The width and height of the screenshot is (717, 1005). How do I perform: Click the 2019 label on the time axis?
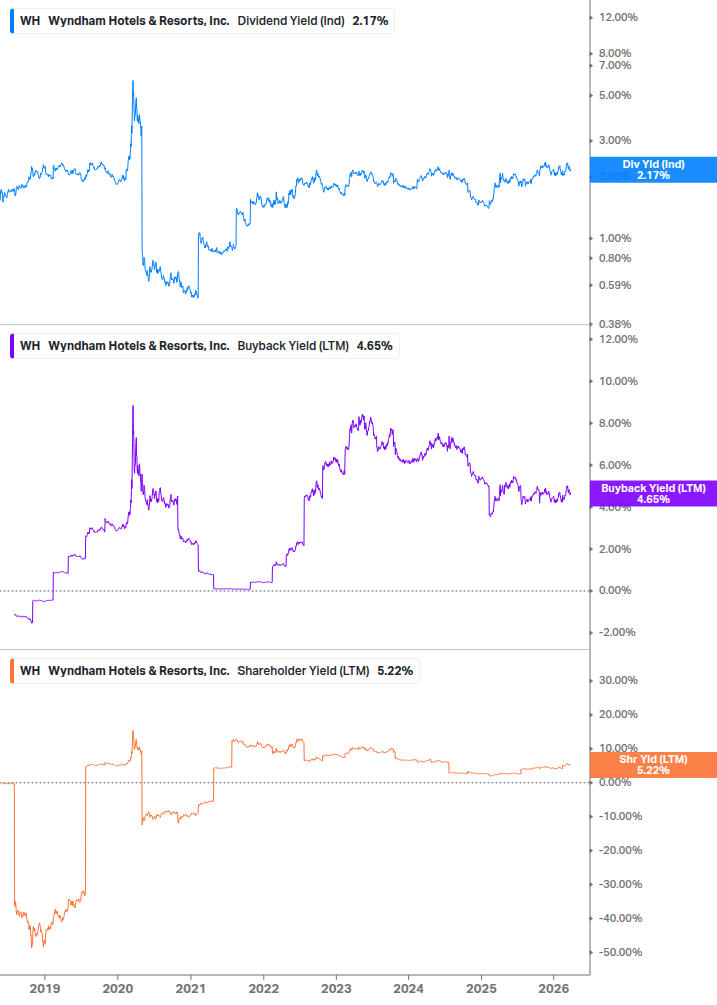45,989
